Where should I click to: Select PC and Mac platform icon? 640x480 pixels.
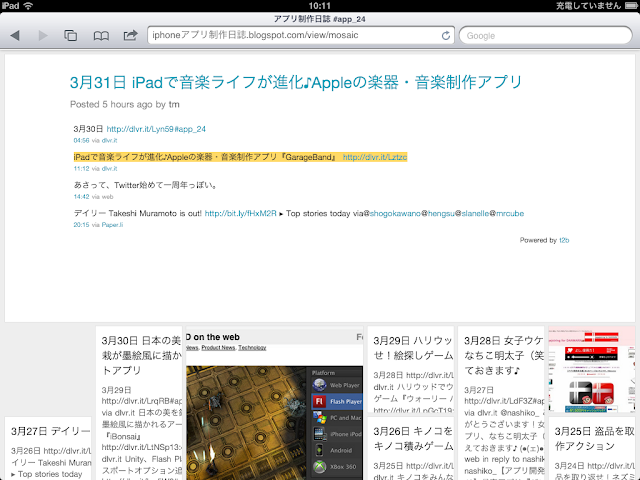click(x=320, y=418)
